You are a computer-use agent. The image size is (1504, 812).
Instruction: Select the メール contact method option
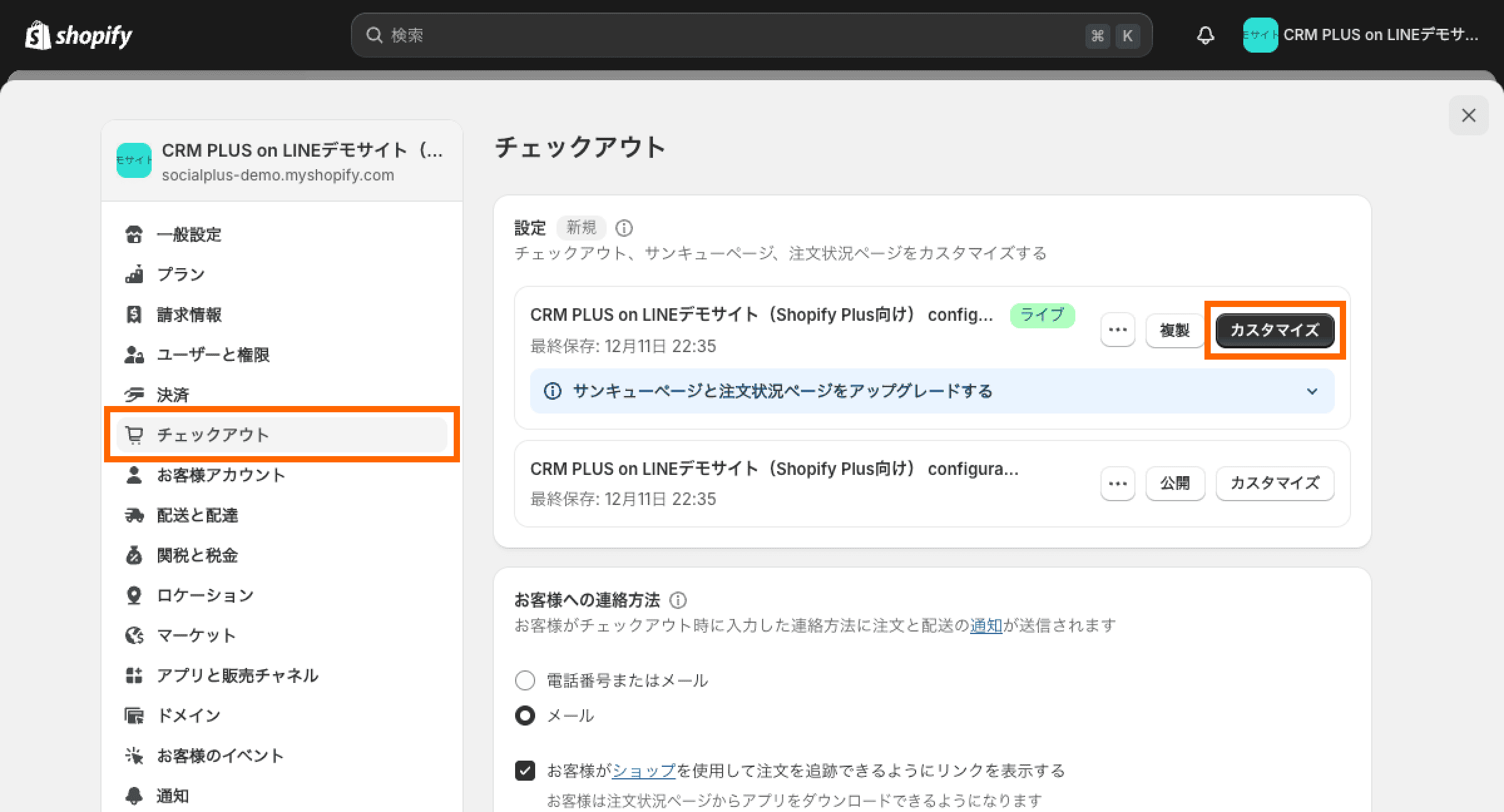click(x=525, y=716)
